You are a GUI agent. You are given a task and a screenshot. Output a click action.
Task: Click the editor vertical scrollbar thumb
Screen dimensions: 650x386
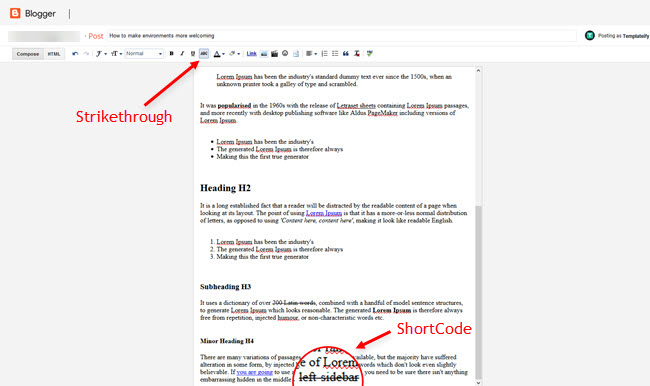[x=478, y=292]
